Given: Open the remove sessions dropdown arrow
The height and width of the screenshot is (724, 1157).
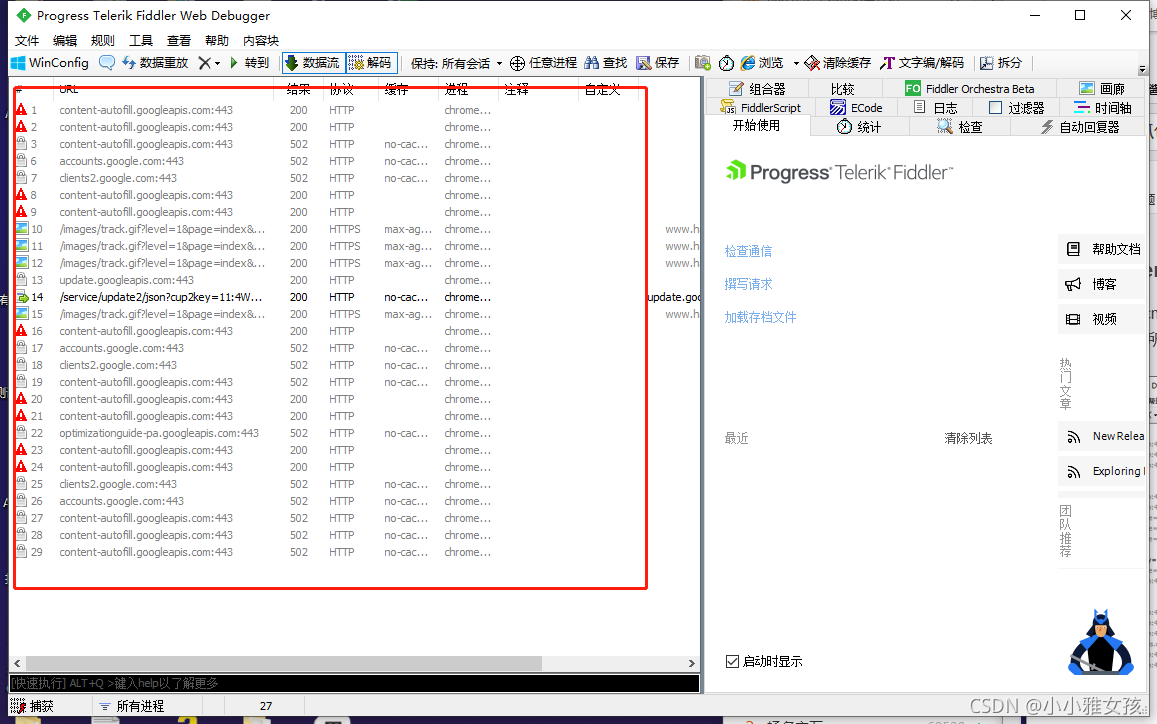Looking at the screenshot, I should 218,63.
